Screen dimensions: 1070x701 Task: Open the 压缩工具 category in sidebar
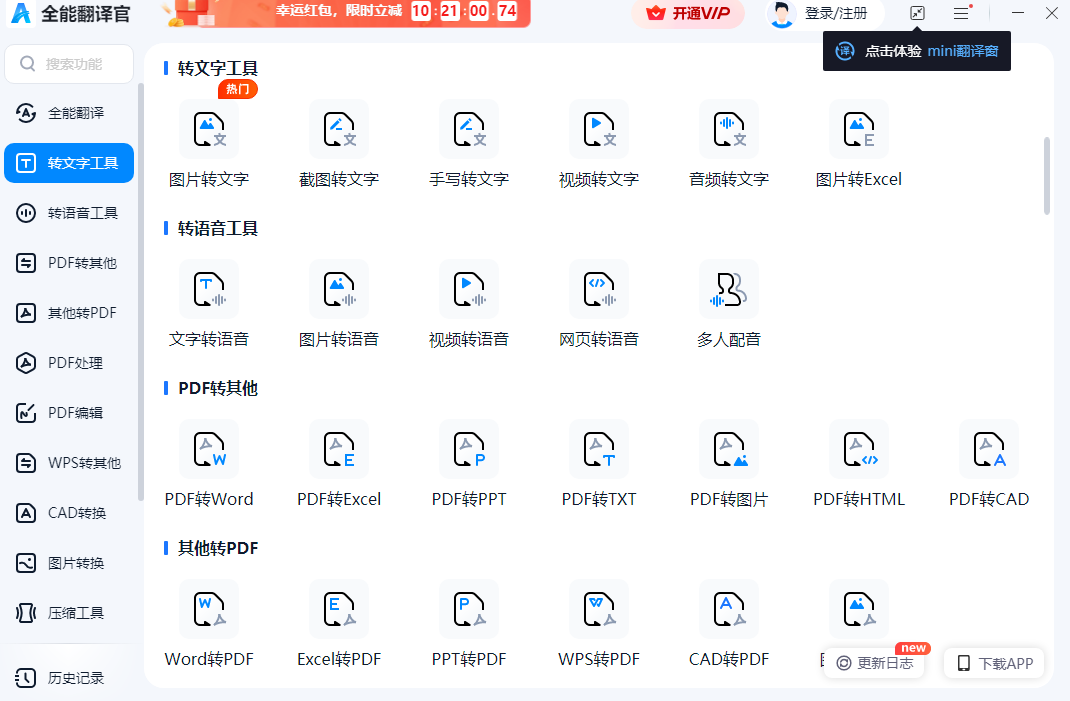(68, 612)
